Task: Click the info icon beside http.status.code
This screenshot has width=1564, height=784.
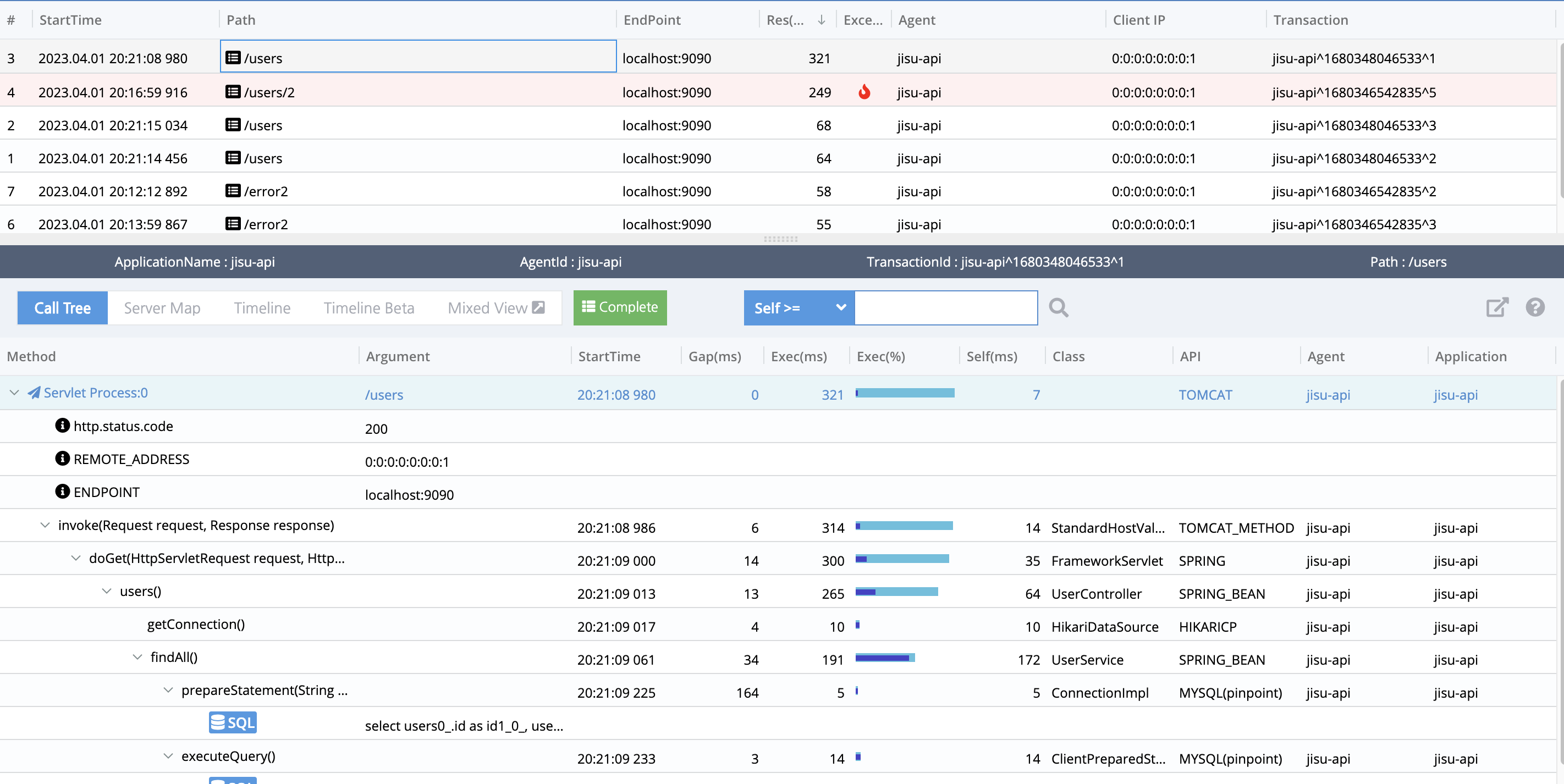Action: (62, 426)
